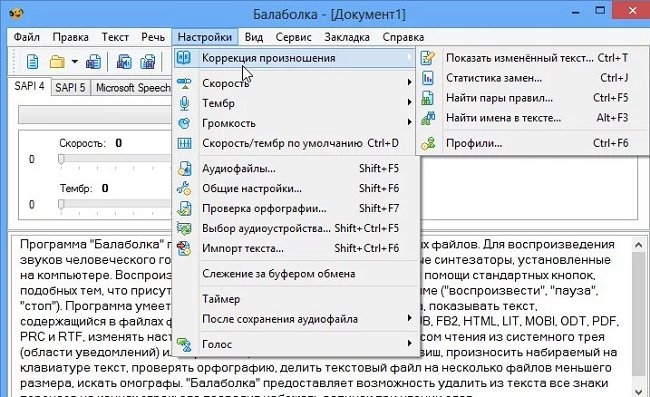Click the split audio files toolbar icon
The height and width of the screenshot is (397, 650).
148,62
